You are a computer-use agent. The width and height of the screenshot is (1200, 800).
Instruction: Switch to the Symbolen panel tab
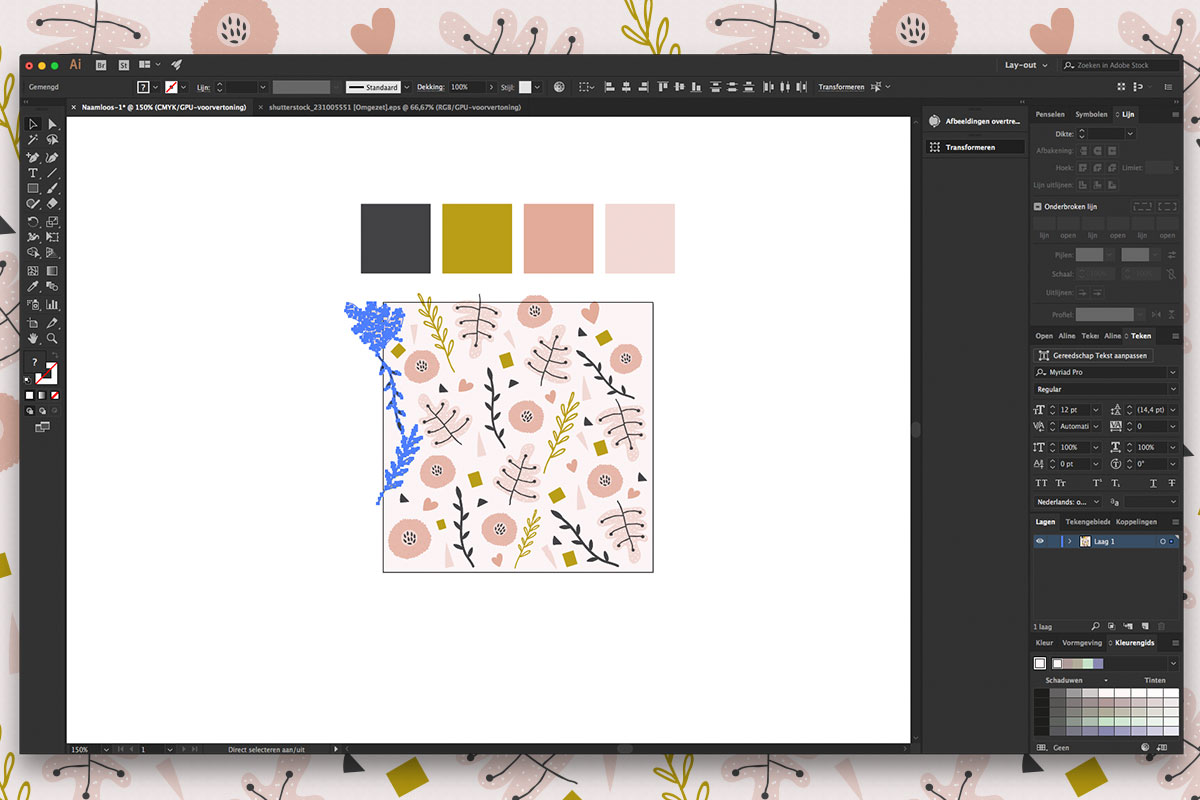pyautogui.click(x=1091, y=115)
